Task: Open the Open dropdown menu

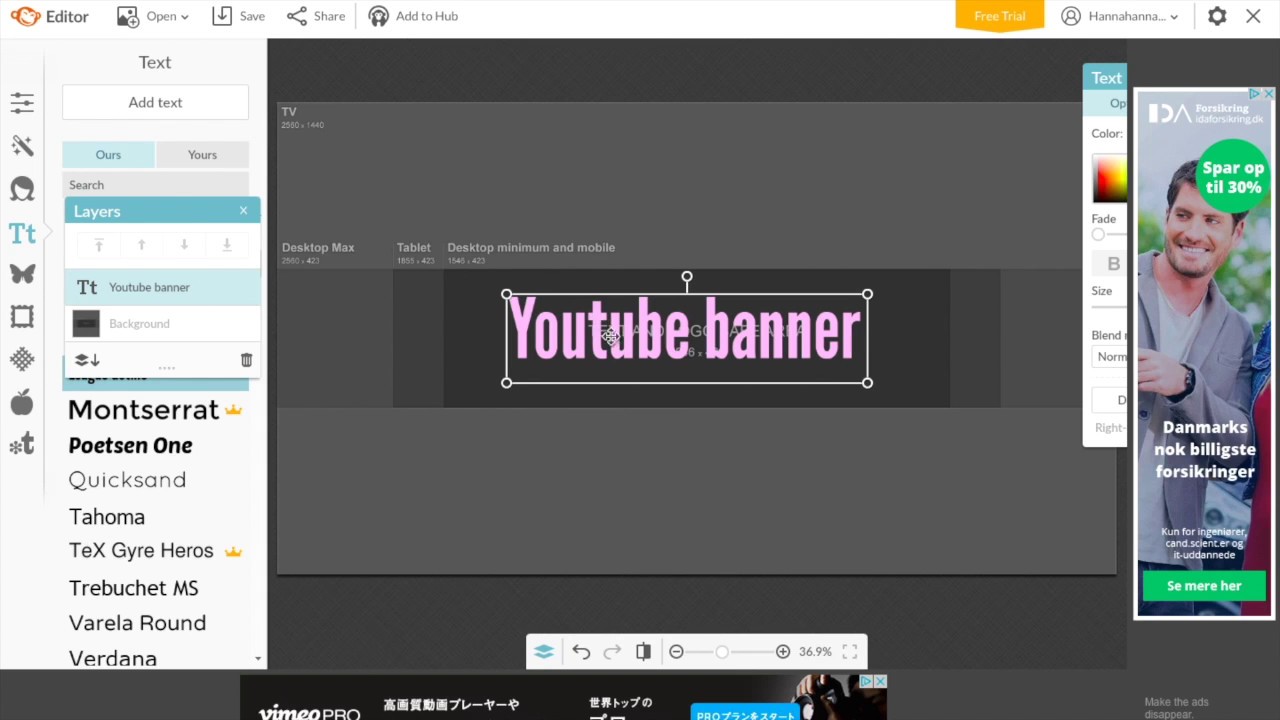Action: [153, 16]
